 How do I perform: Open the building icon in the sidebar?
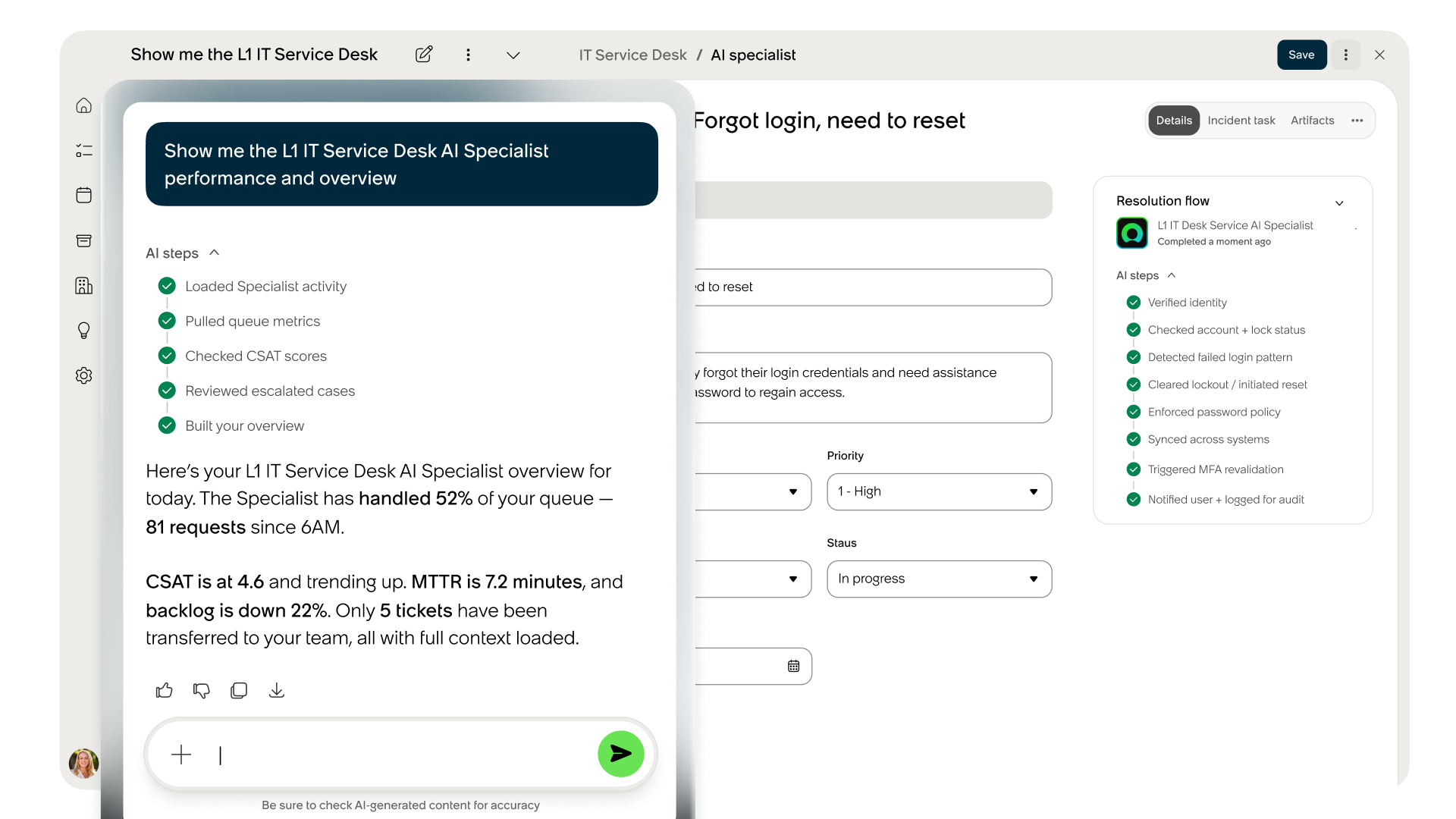tap(84, 285)
